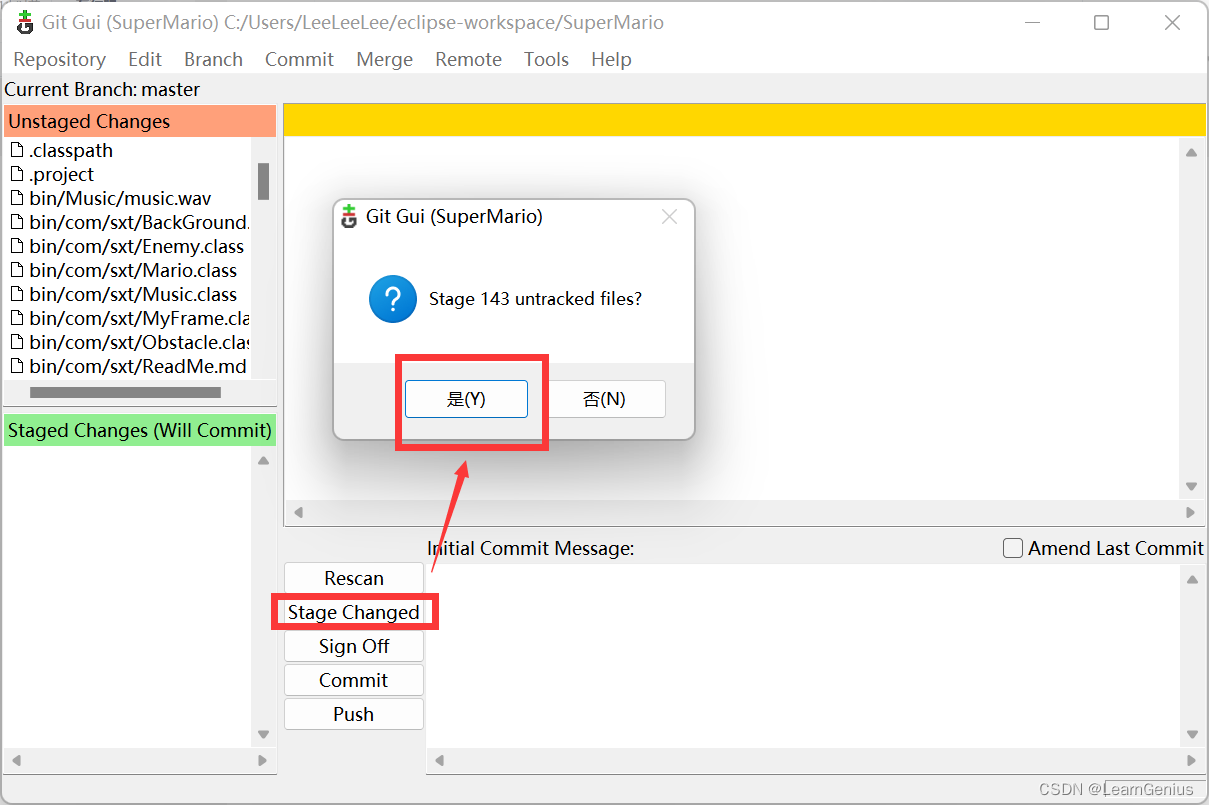Click the ReadMe.md file icon
Viewport: 1209px width, 805px height.
[16, 367]
